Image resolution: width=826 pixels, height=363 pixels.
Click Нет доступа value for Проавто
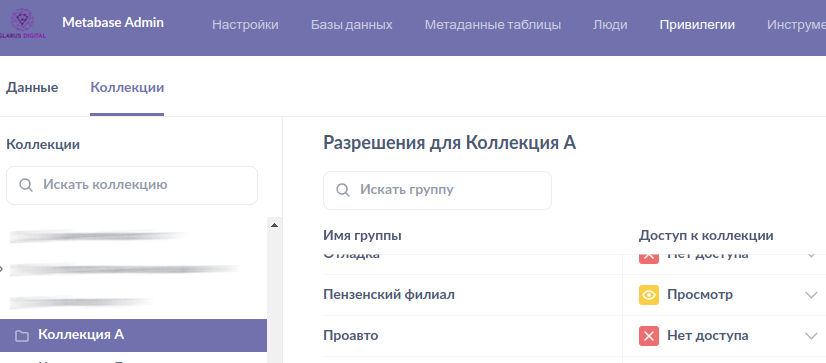point(707,336)
